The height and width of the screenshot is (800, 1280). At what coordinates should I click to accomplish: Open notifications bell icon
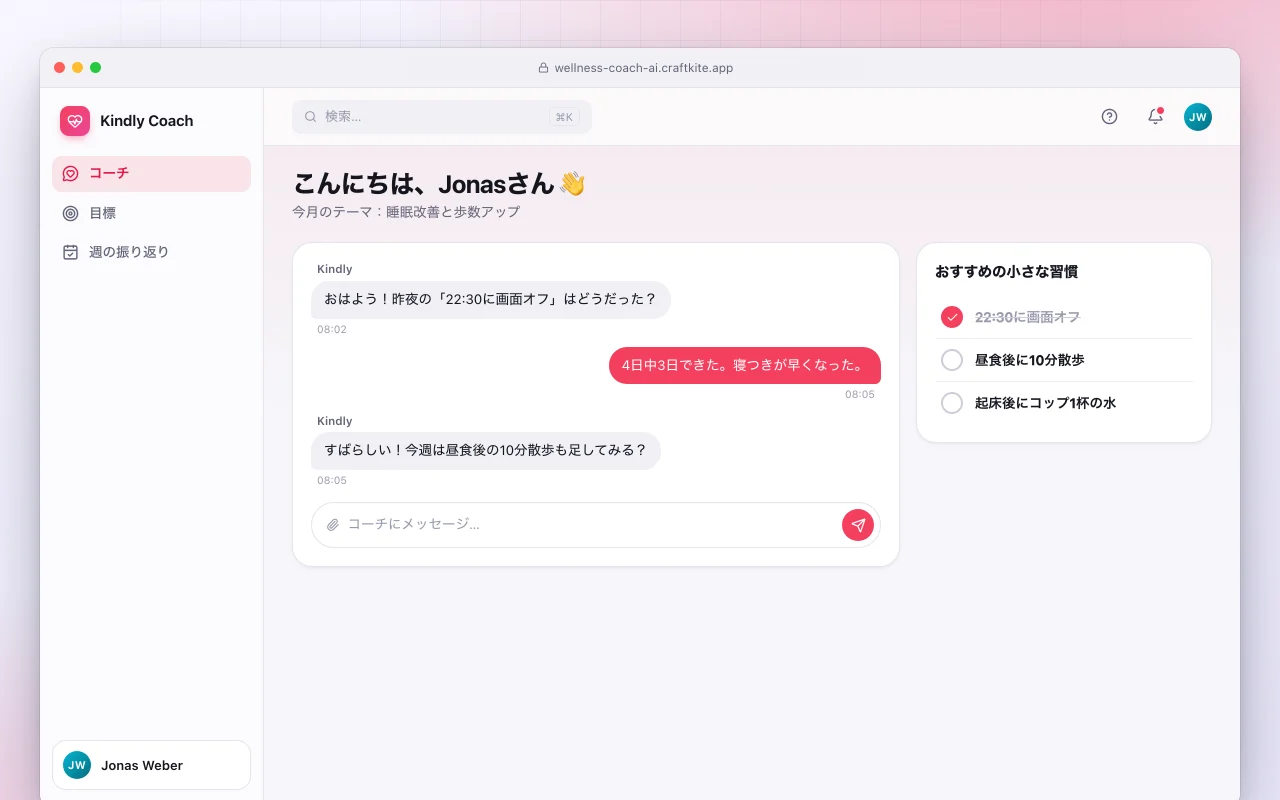coord(1155,117)
